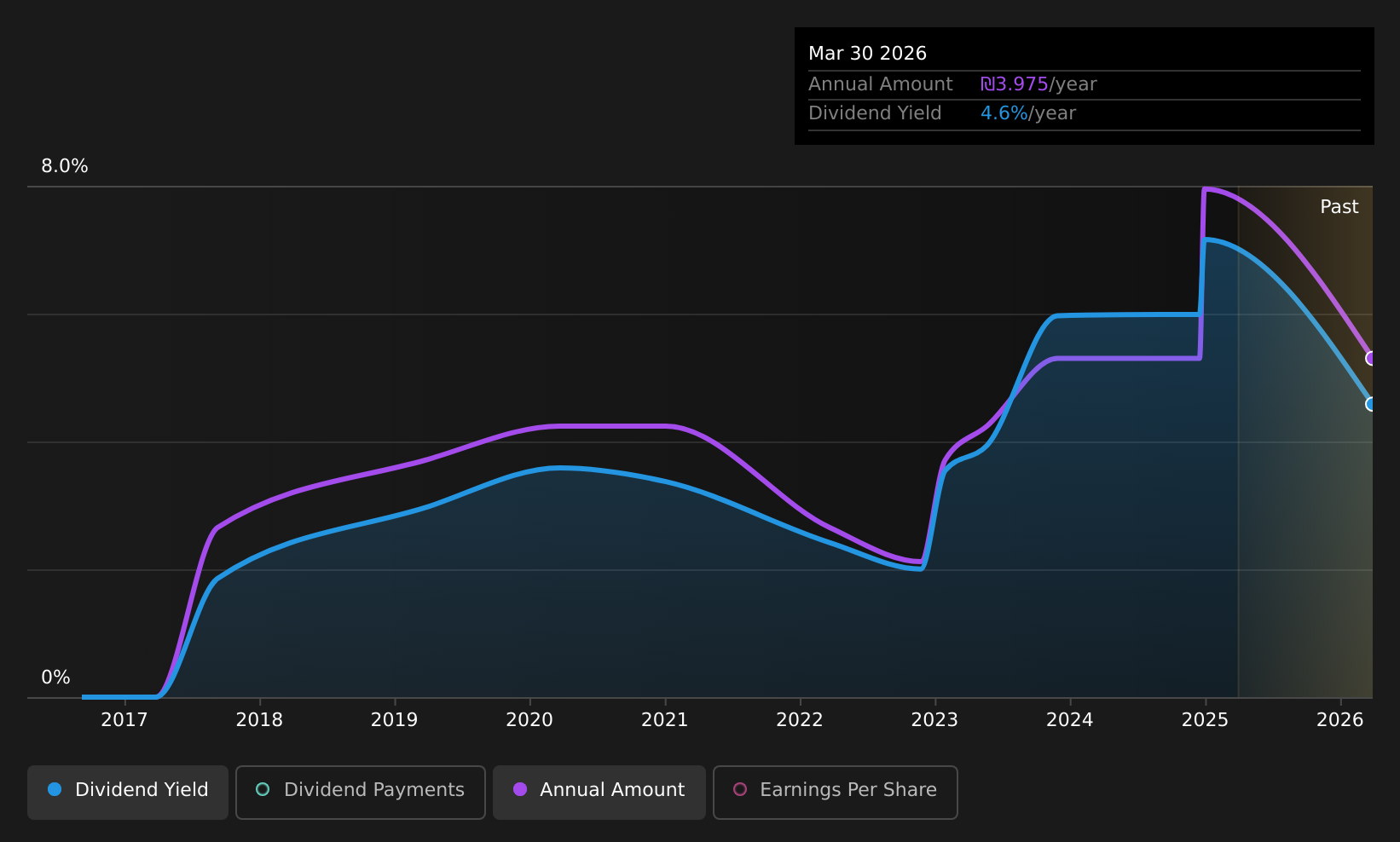Enable the Earnings Per Share series
1400x842 pixels.
[x=836, y=792]
